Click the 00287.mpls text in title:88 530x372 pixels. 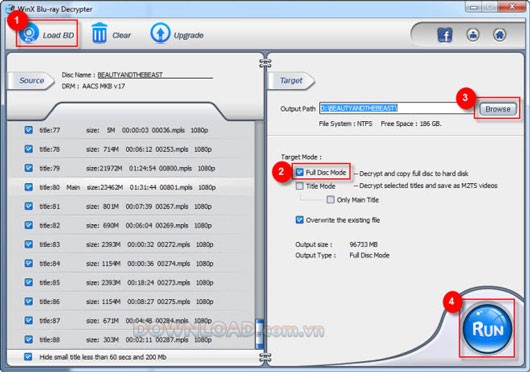coord(172,340)
